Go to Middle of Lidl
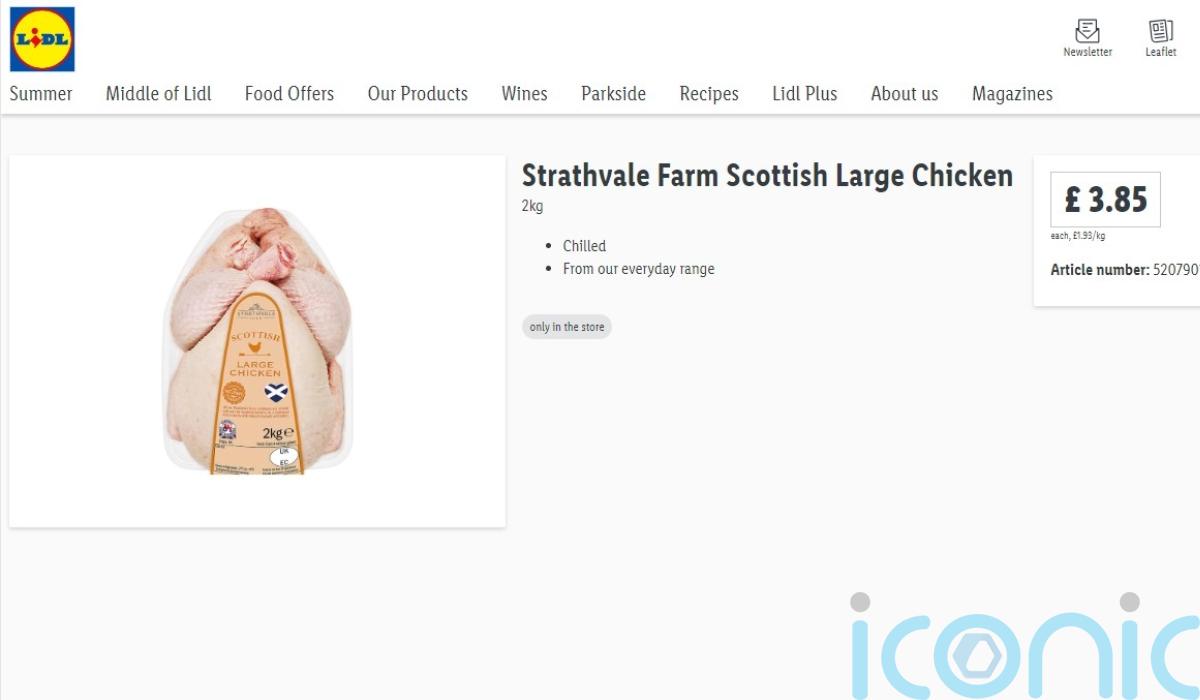 (x=159, y=94)
